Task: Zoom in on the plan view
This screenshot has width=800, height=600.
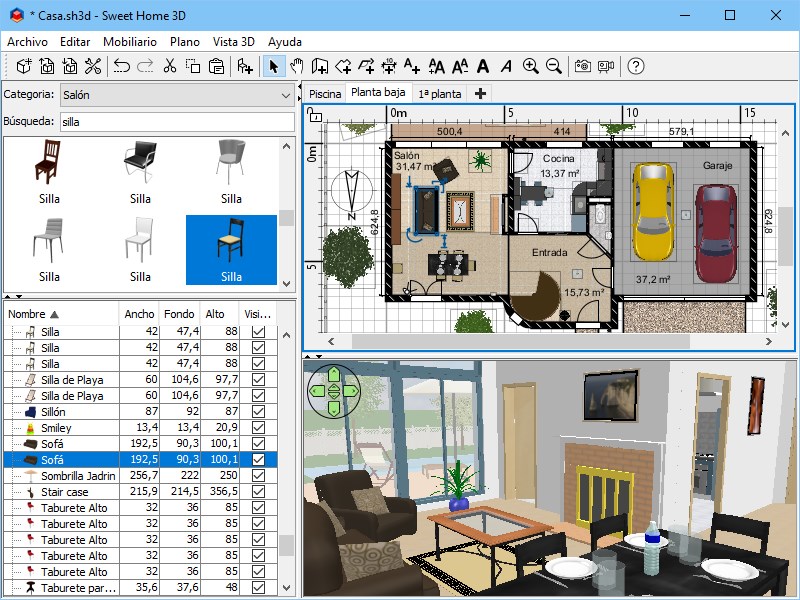Action: pos(531,66)
